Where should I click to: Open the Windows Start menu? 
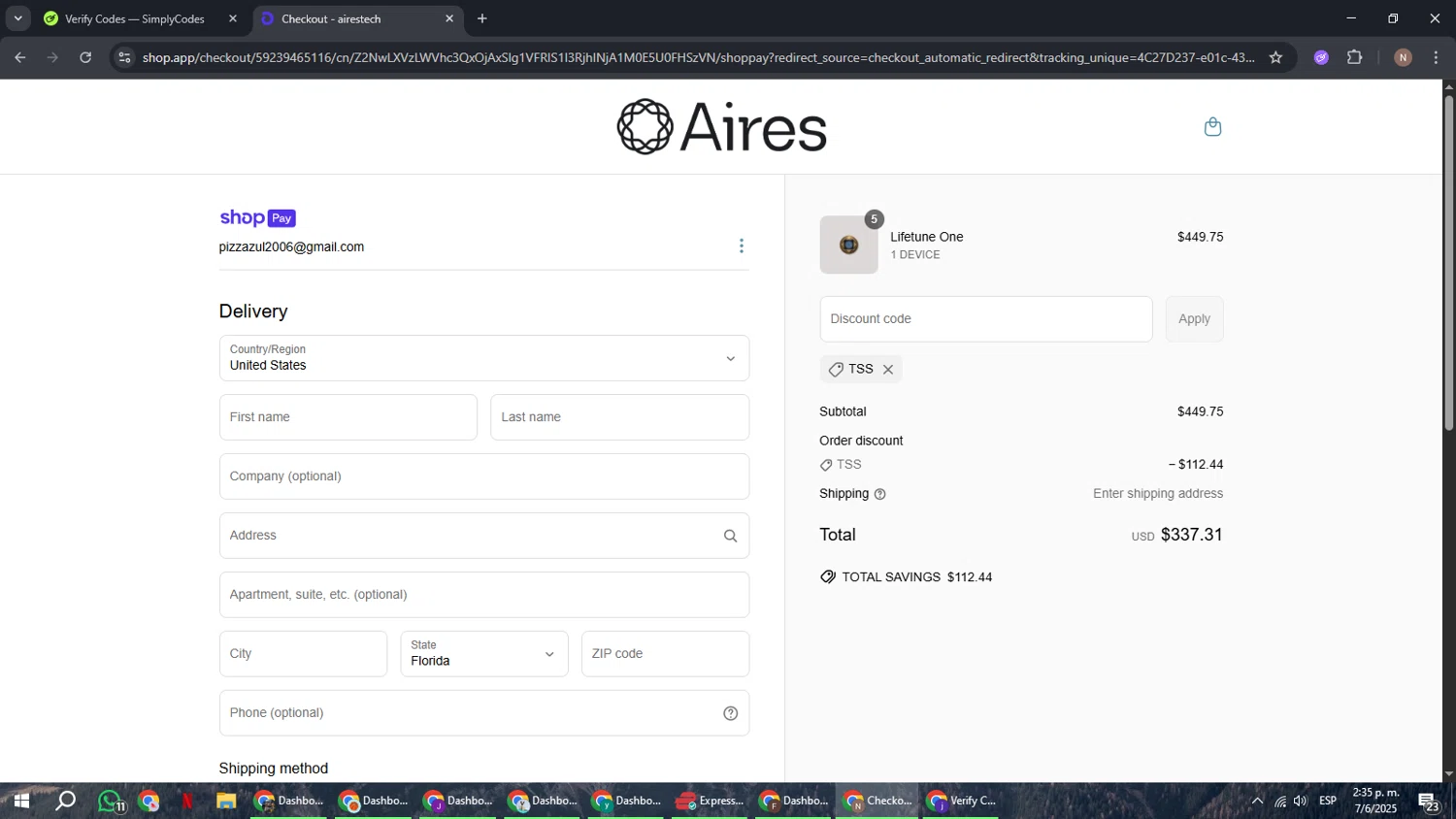click(x=20, y=801)
